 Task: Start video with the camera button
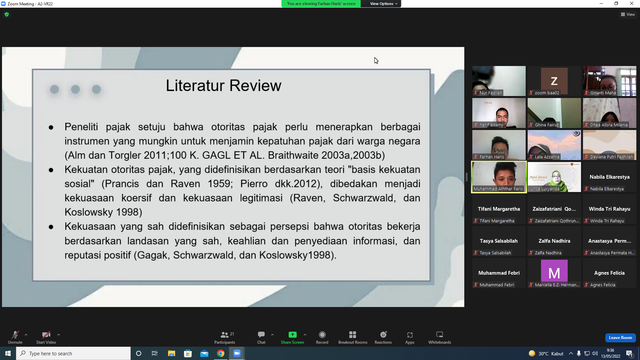46,337
